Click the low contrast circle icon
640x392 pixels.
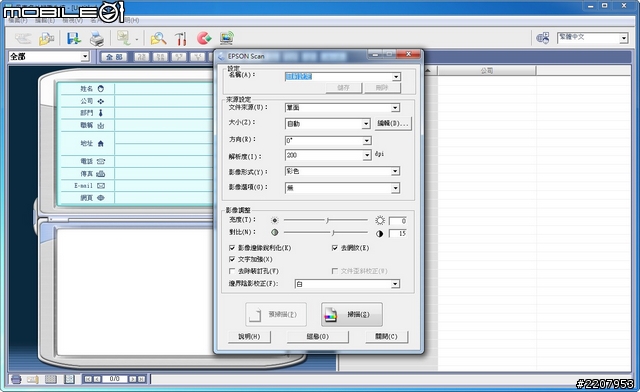tap(275, 232)
